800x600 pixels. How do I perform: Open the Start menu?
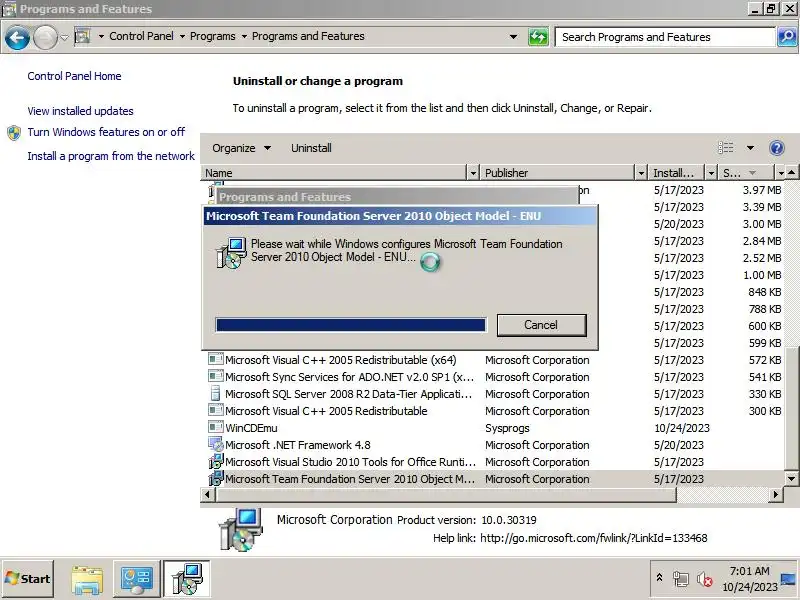(28, 579)
